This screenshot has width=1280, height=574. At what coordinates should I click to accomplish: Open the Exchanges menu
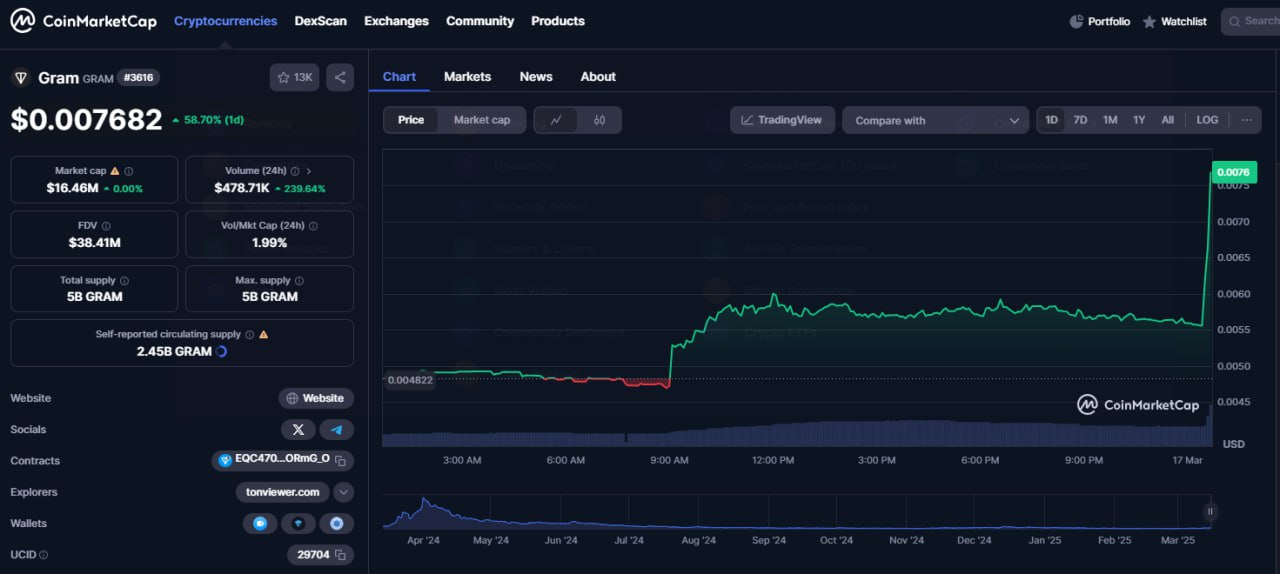point(396,21)
